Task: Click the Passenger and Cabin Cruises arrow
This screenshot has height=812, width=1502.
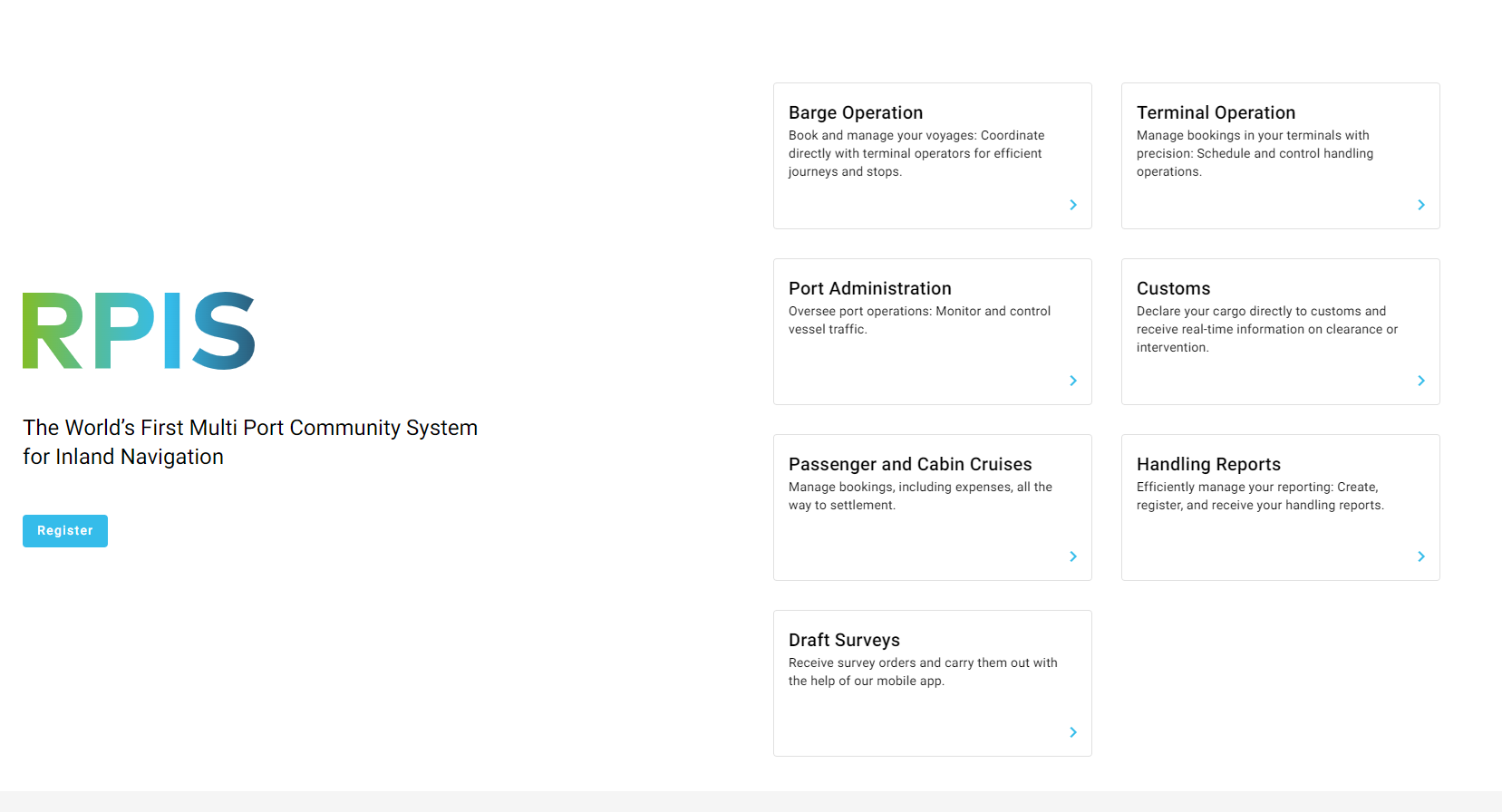Action: [x=1073, y=556]
